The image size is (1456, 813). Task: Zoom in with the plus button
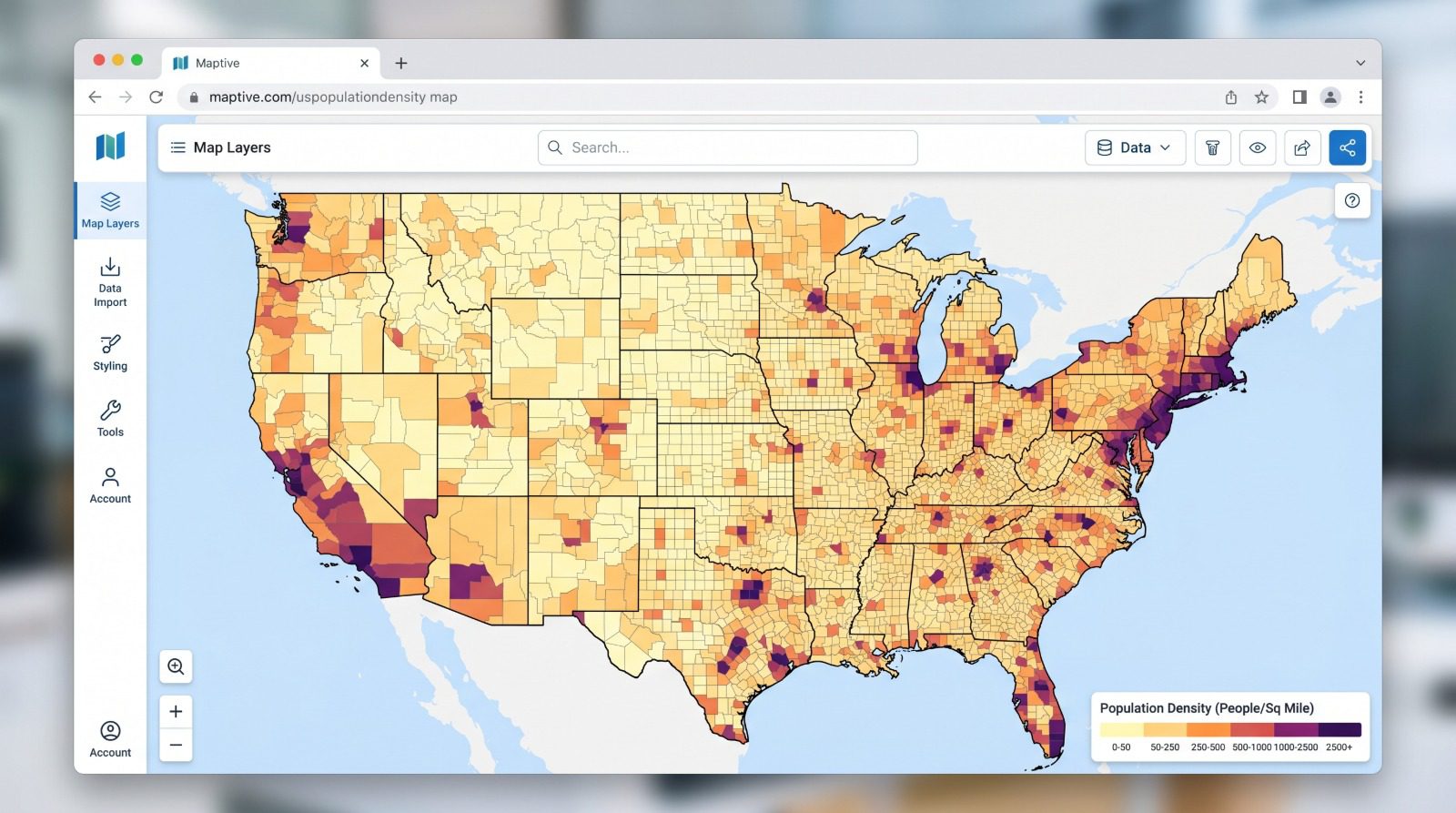[176, 711]
